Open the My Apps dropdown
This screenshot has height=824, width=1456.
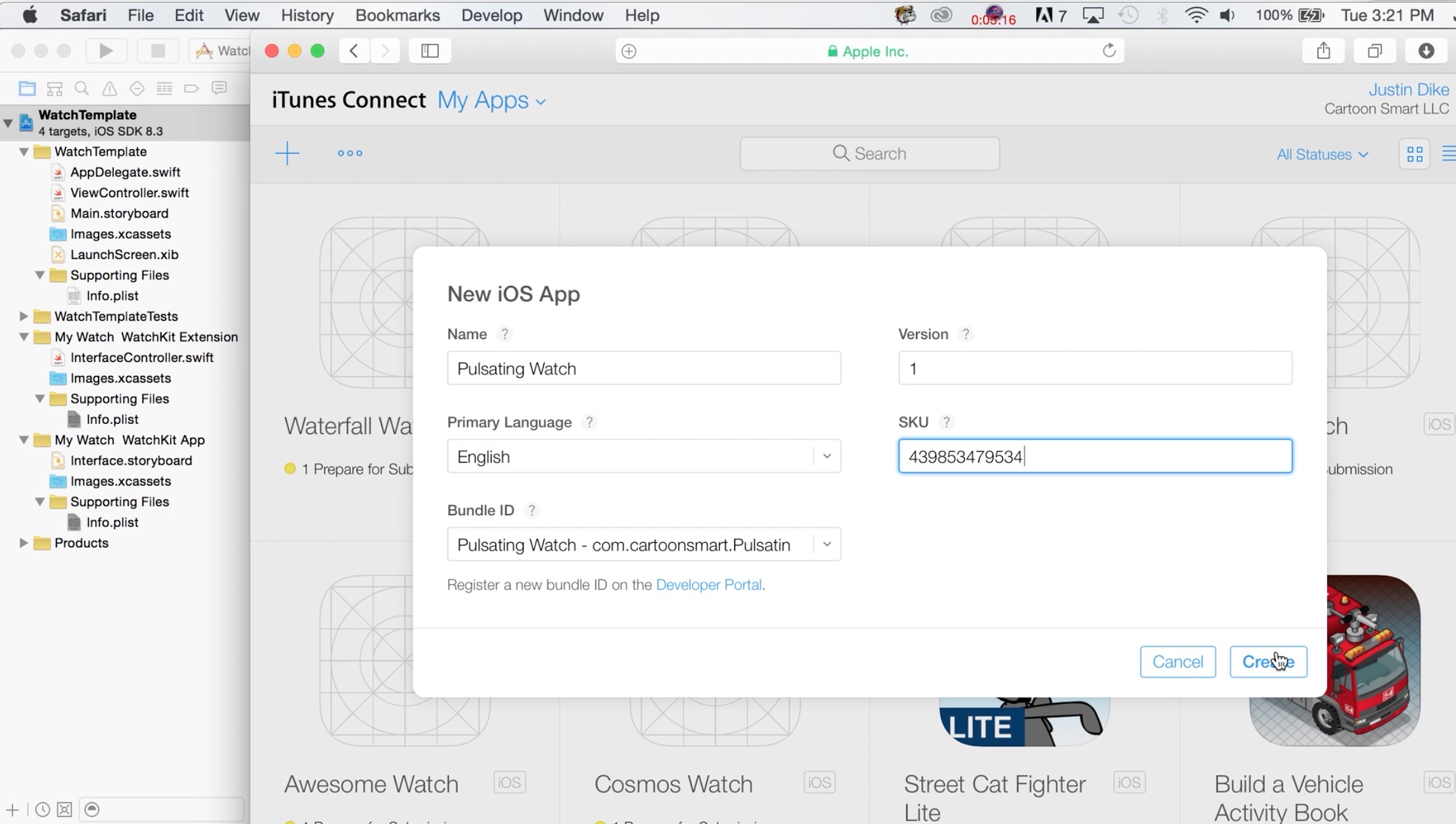(x=491, y=100)
